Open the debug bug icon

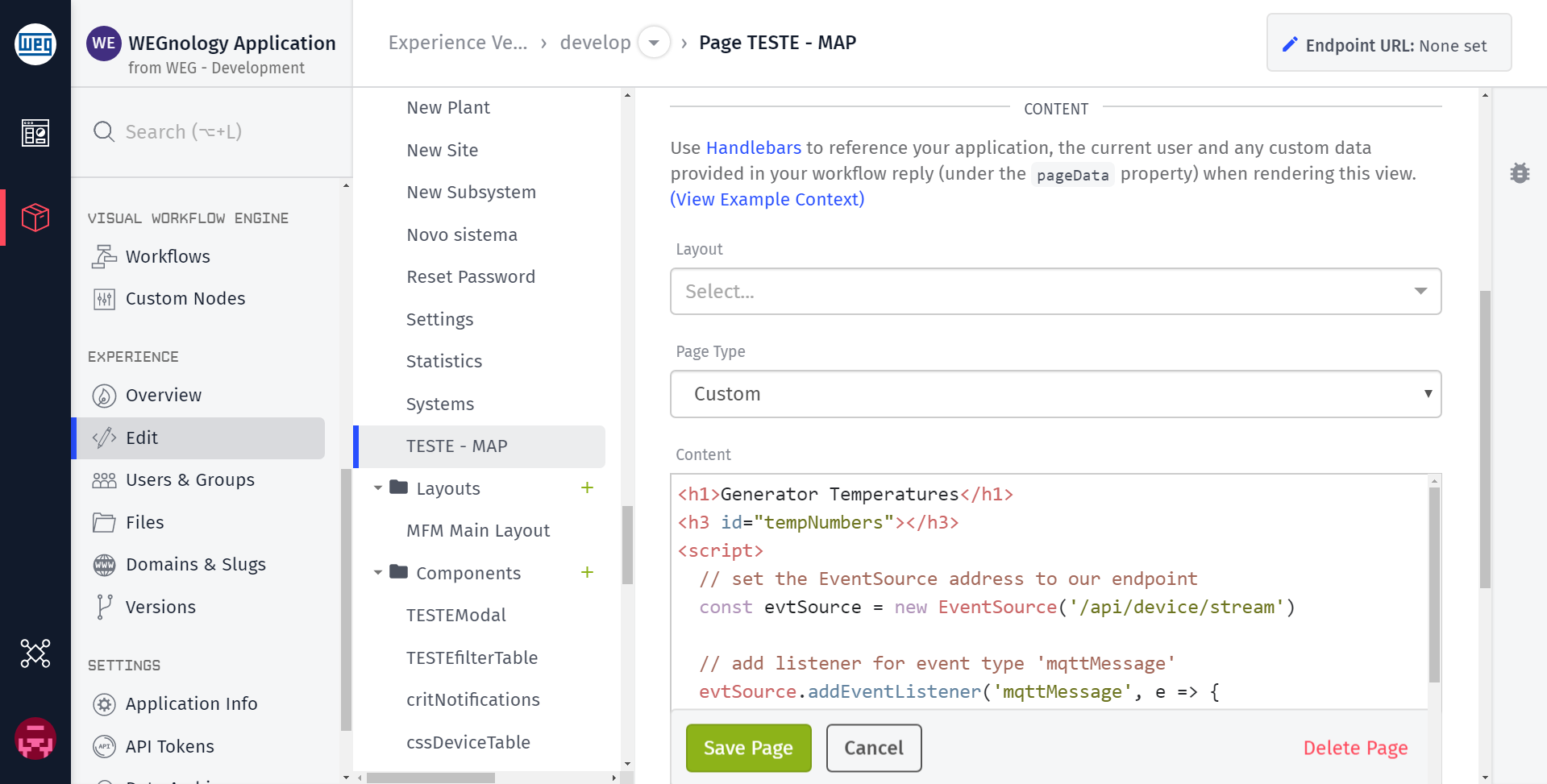[x=1520, y=173]
